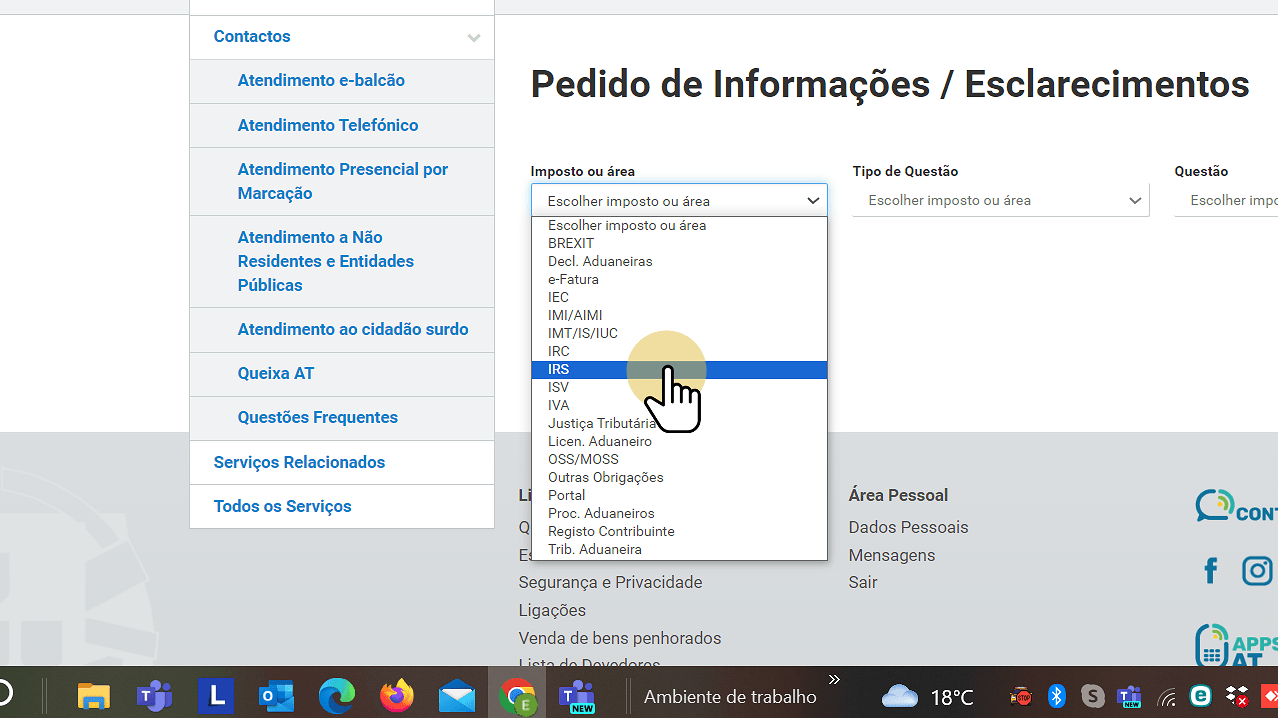Open the Facebook social media icon

[x=1211, y=571]
